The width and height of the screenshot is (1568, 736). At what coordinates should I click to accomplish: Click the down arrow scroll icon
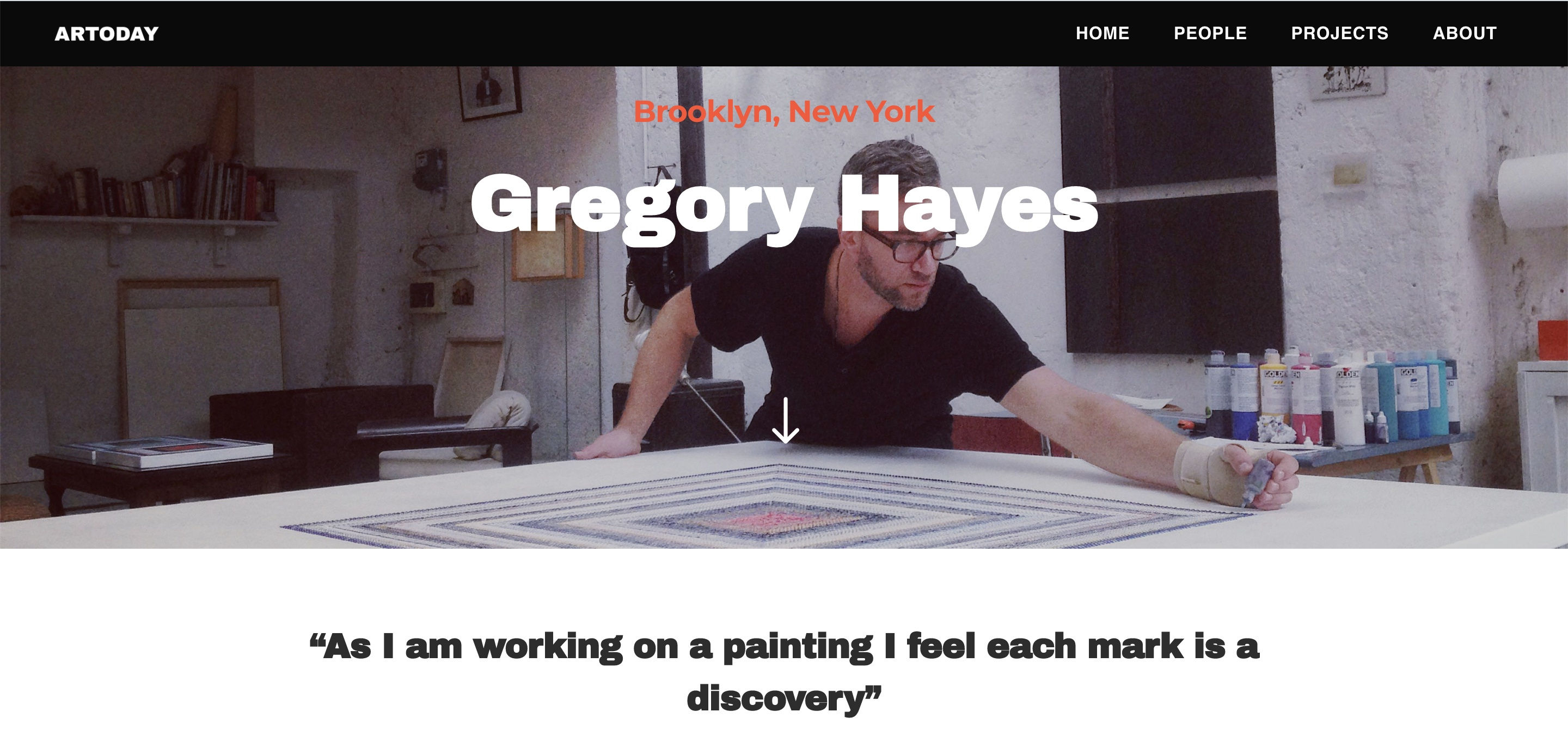[x=785, y=420]
